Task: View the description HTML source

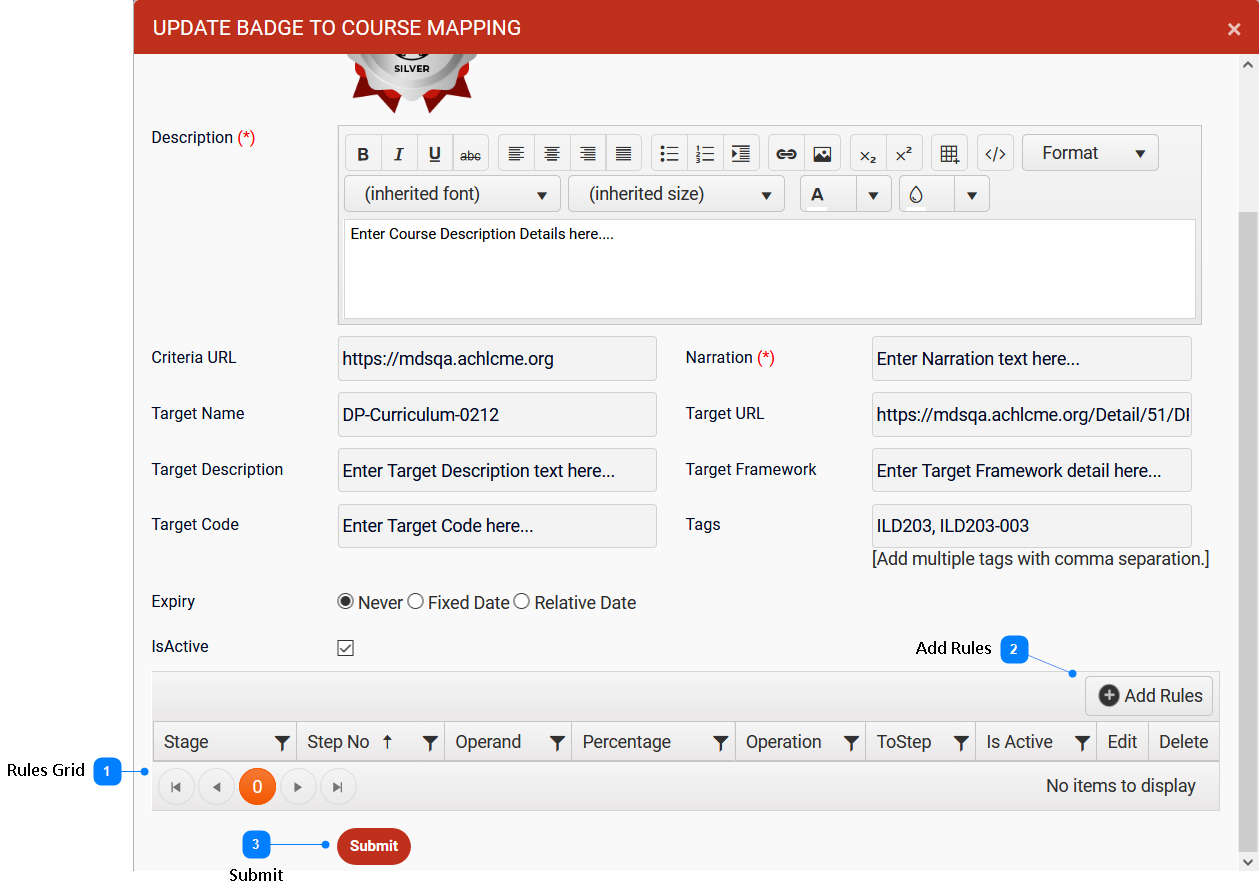Action: pyautogui.click(x=995, y=154)
